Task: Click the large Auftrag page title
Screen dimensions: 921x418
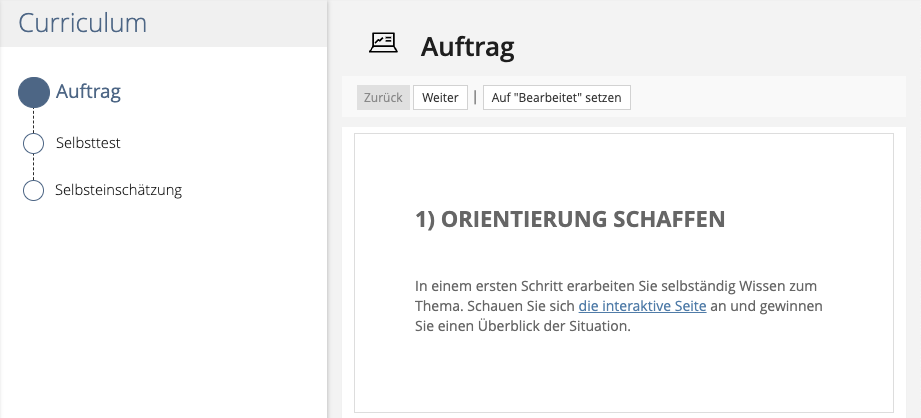Action: (x=467, y=46)
